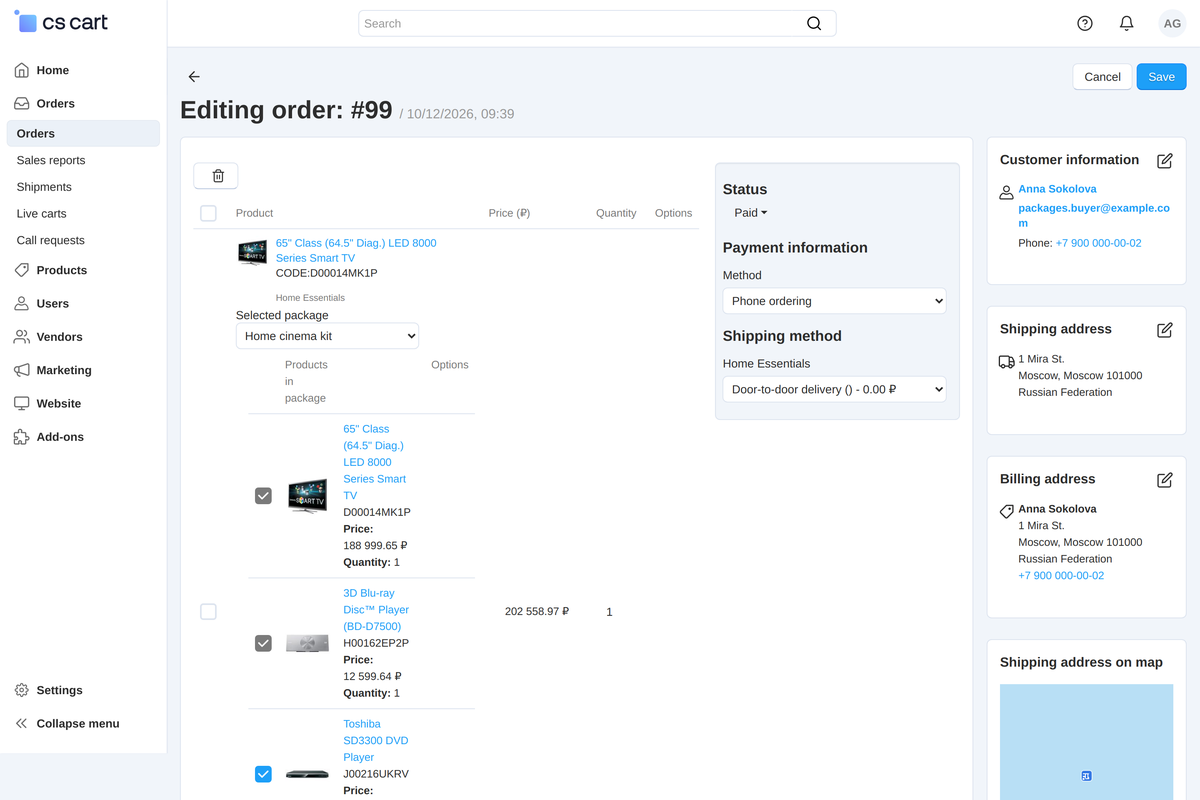This screenshot has height=800, width=1200.
Task: Open the Phone ordering payment method dropdown
Action: (x=834, y=301)
